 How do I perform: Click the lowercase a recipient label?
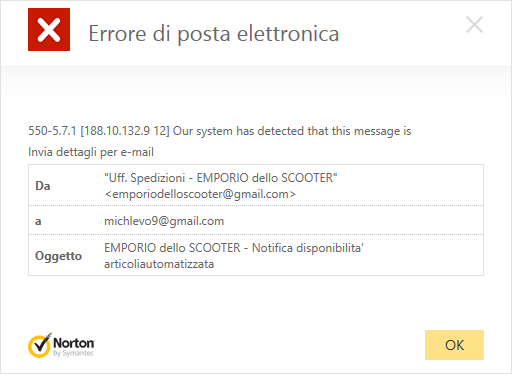click(38, 221)
